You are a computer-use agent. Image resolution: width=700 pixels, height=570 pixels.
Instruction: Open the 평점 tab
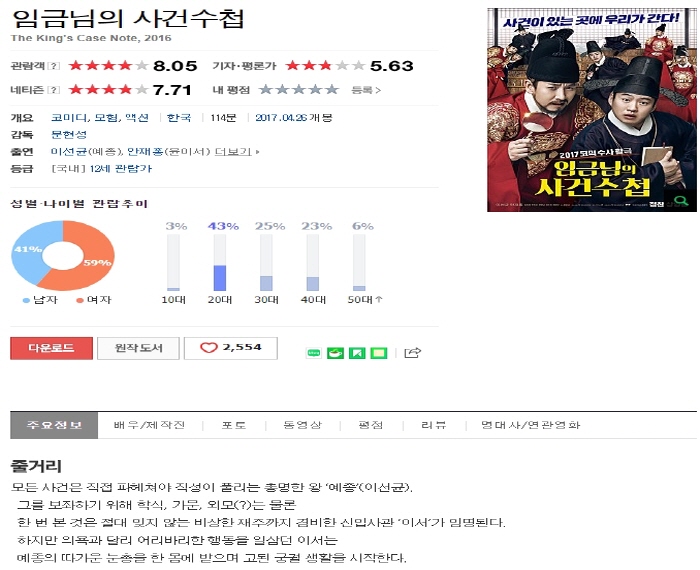[x=371, y=425]
